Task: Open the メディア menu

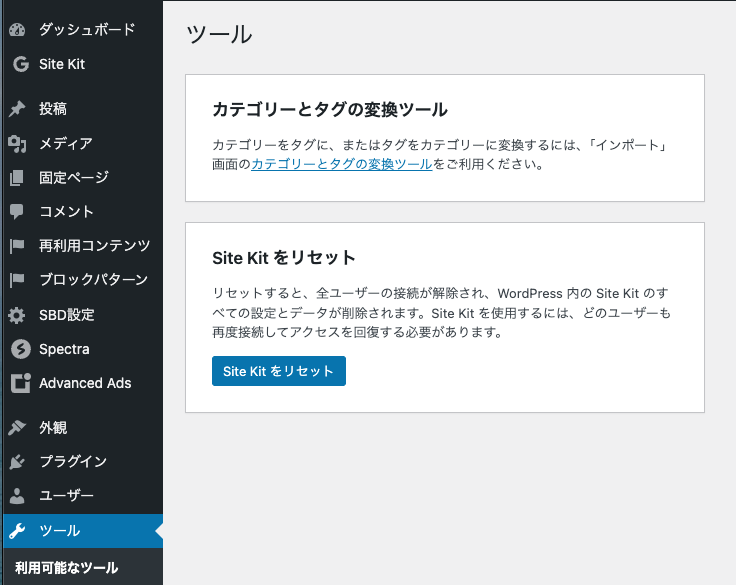Action: [x=83, y=144]
